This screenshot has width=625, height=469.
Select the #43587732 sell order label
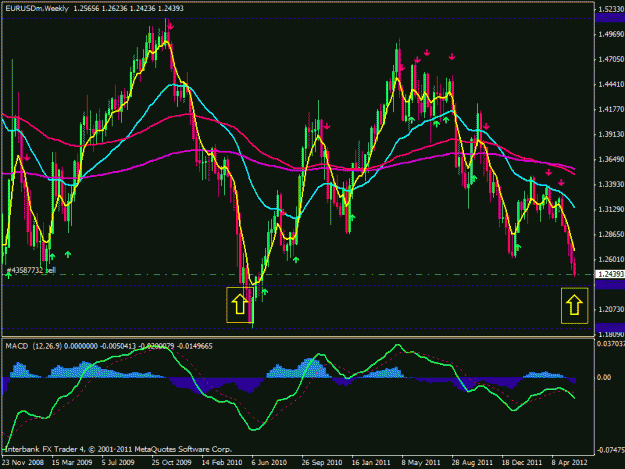[31, 270]
